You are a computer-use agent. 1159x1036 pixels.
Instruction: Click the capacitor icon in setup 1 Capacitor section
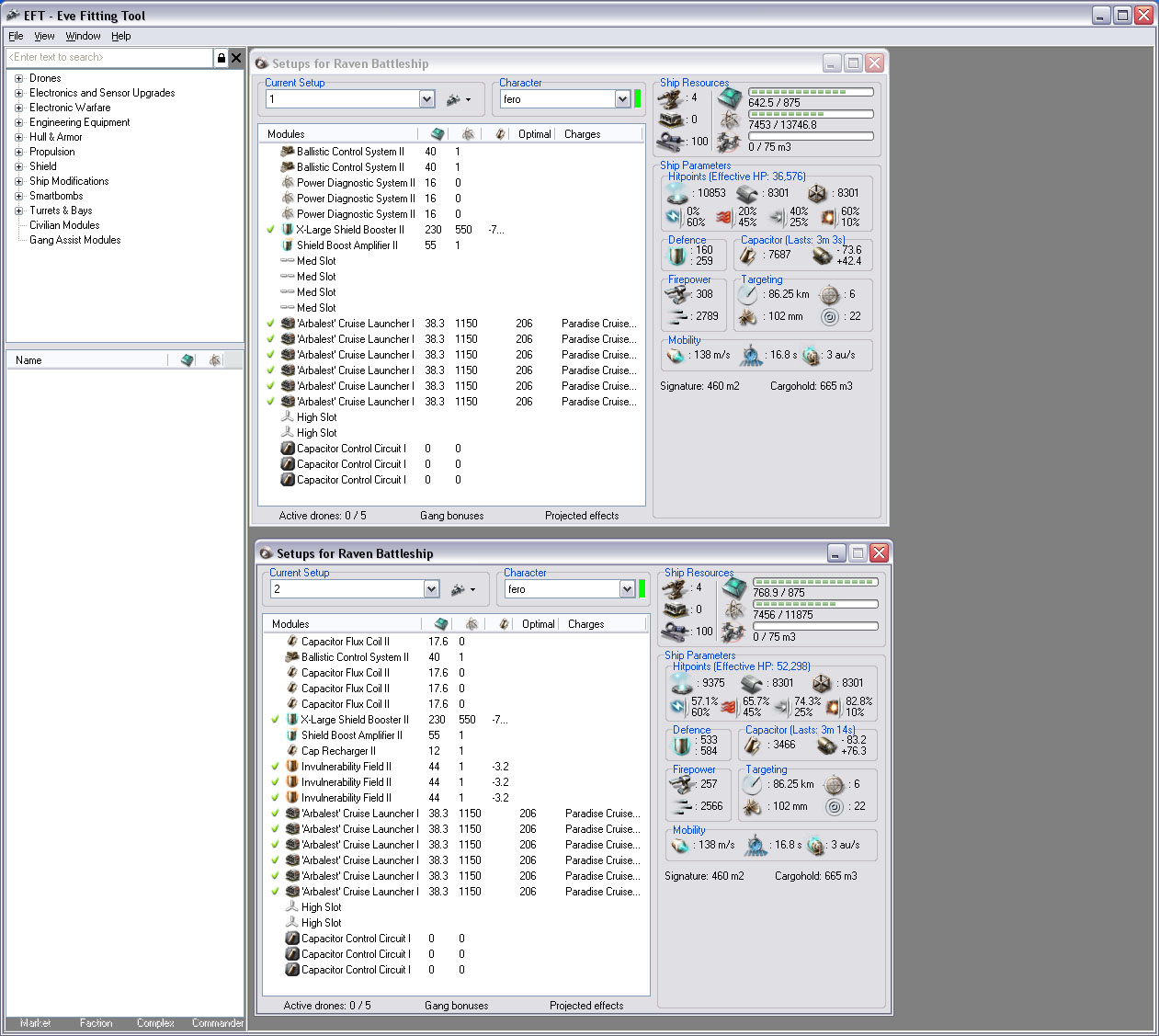[748, 255]
